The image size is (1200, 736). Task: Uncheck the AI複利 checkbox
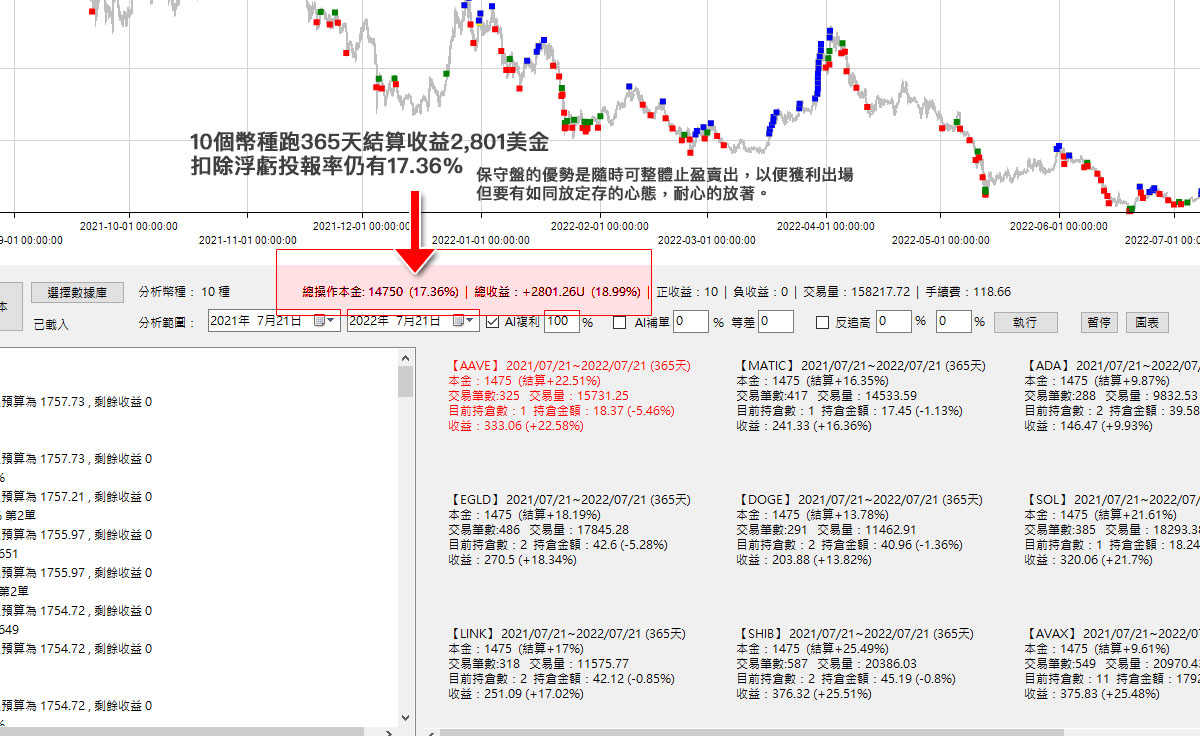[492, 322]
